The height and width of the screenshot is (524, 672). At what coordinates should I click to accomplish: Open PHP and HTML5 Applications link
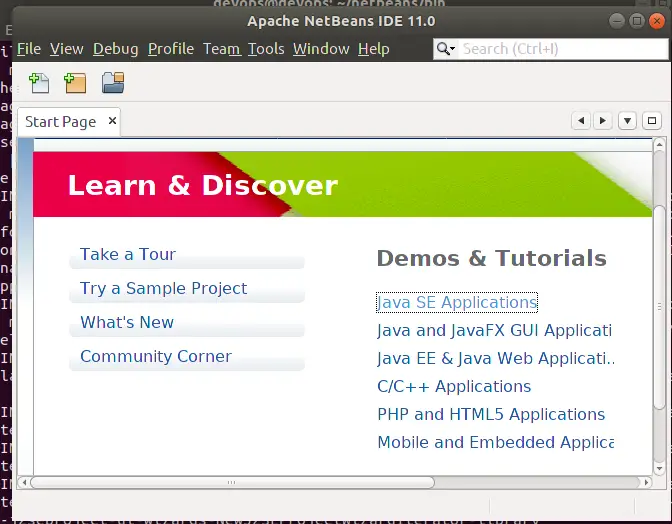coord(491,414)
